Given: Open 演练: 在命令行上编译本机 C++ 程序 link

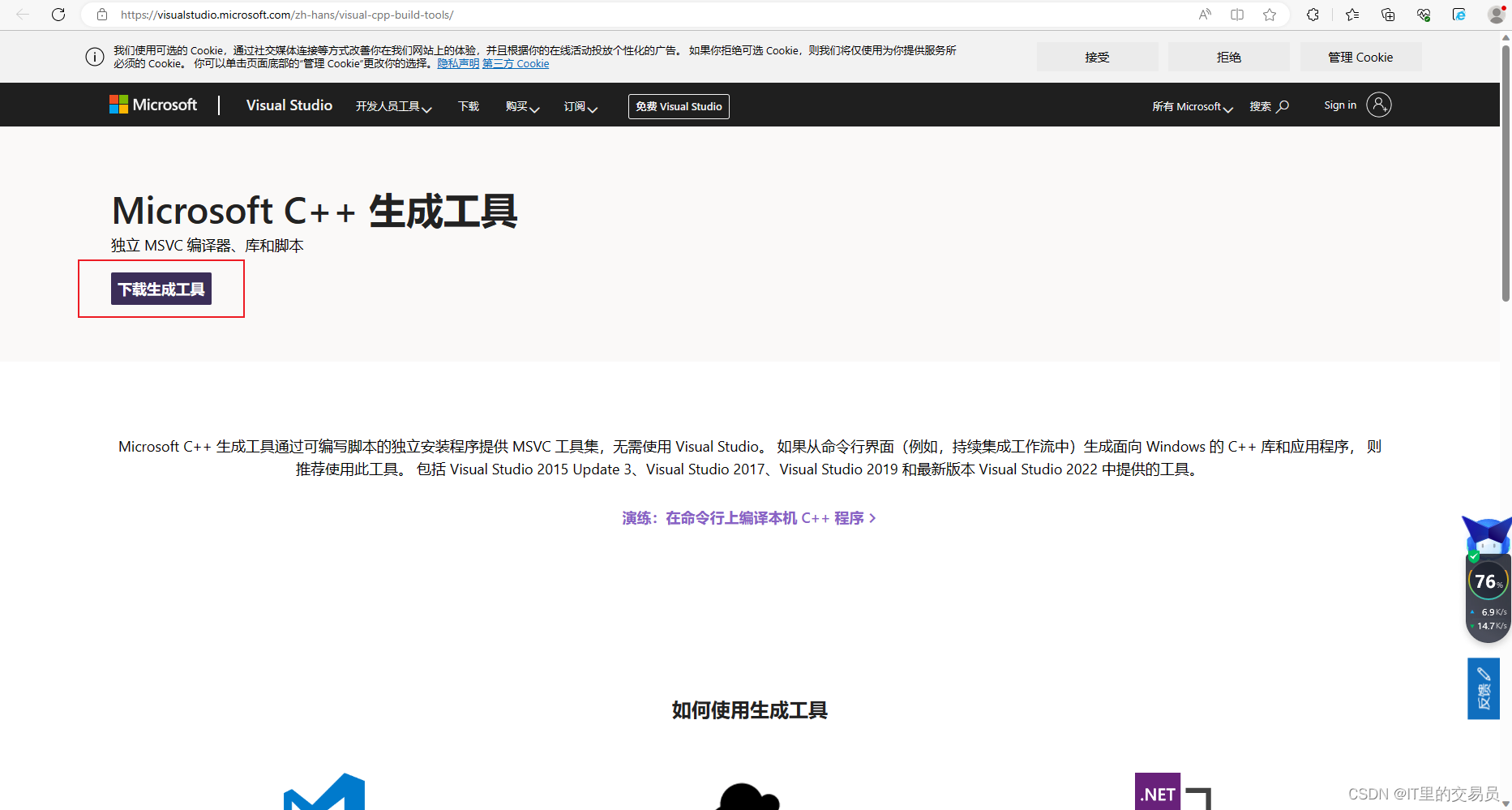Looking at the screenshot, I should coord(749,517).
